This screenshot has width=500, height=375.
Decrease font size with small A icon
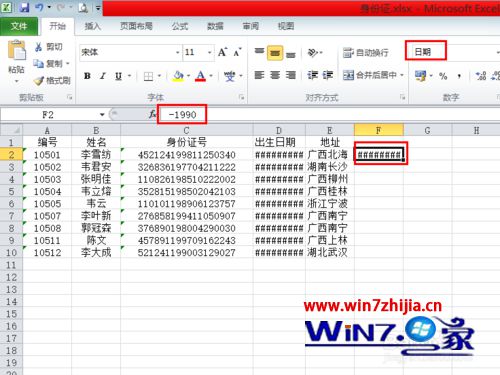[237, 52]
